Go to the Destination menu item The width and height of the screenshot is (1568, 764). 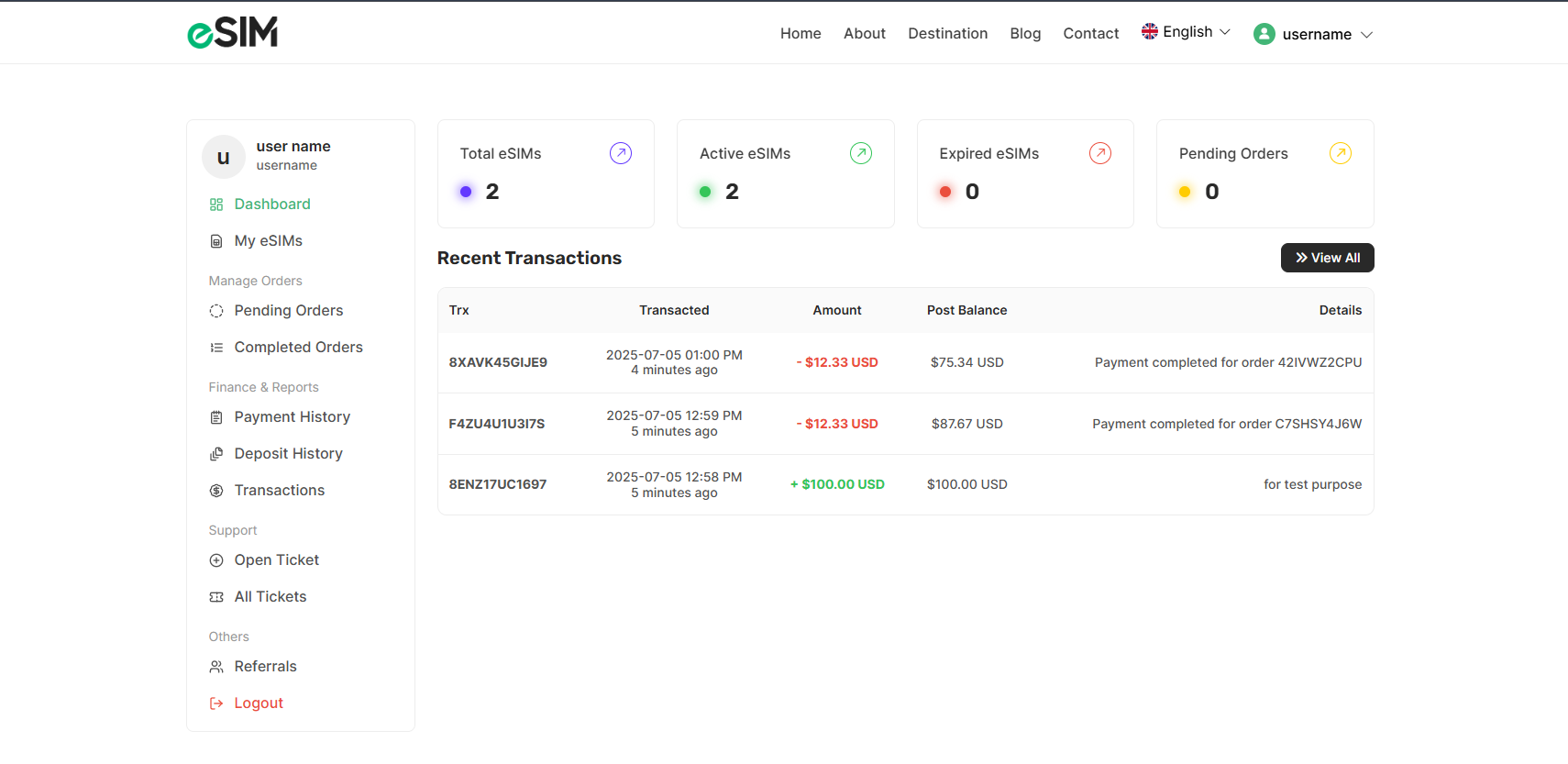(947, 33)
